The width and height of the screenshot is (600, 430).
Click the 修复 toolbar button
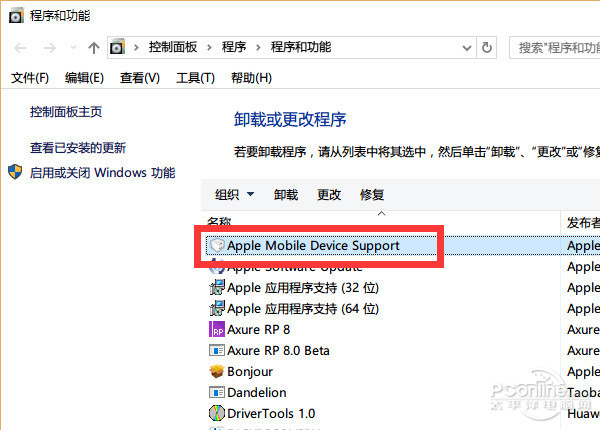[372, 195]
